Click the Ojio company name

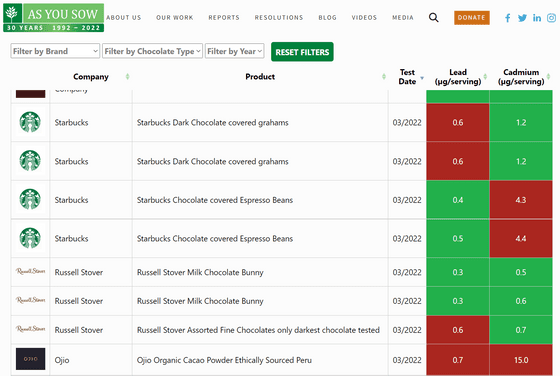point(62,360)
